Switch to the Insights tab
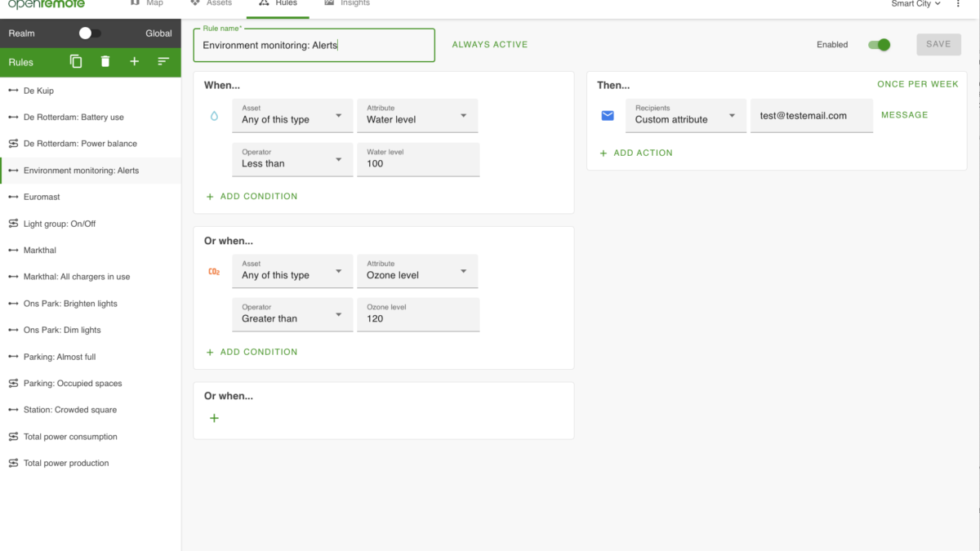980x551 pixels. [347, 4]
